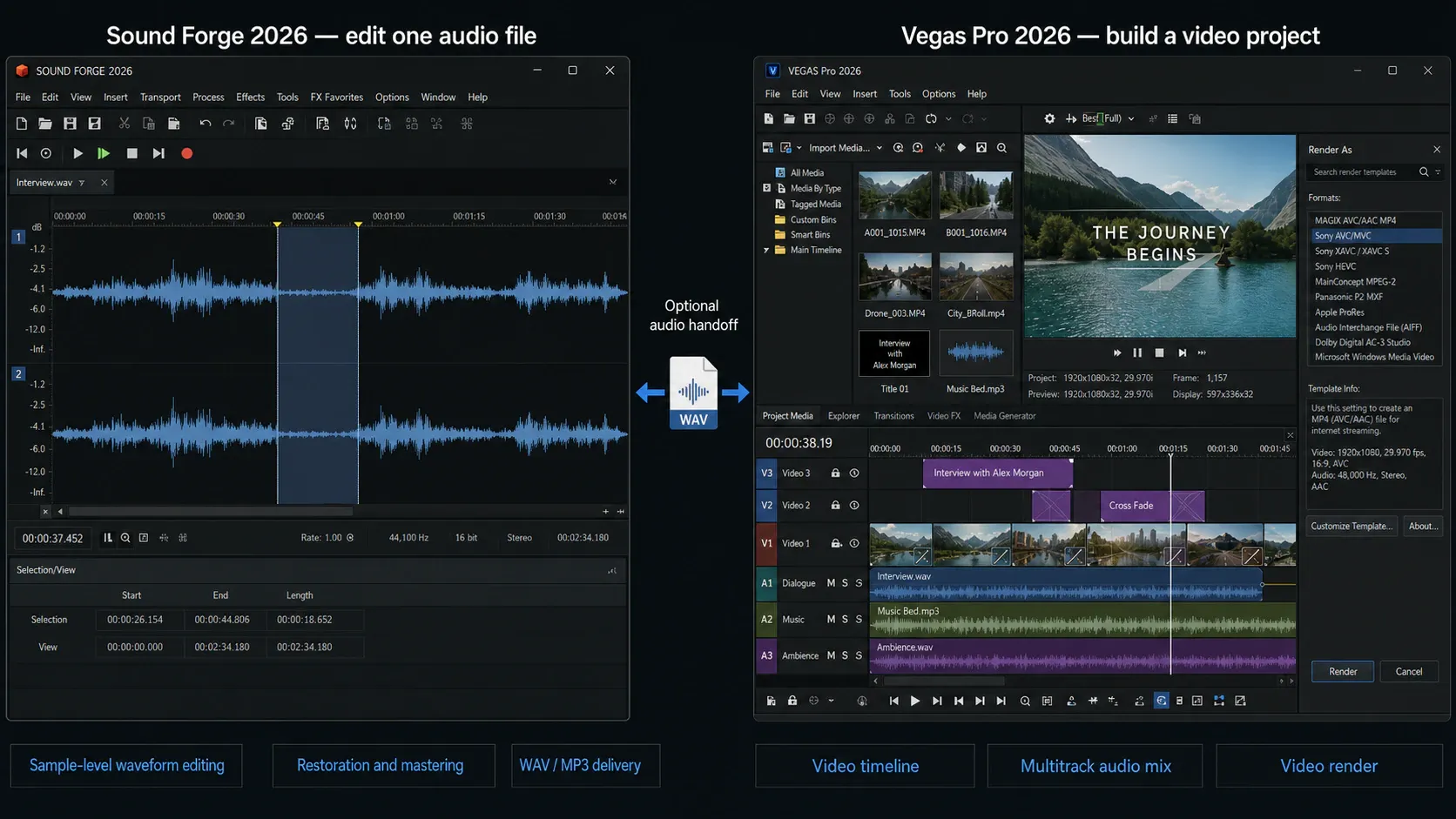Image resolution: width=1456 pixels, height=819 pixels.
Task: Play the audio in Sound Forge
Action: pyautogui.click(x=78, y=153)
